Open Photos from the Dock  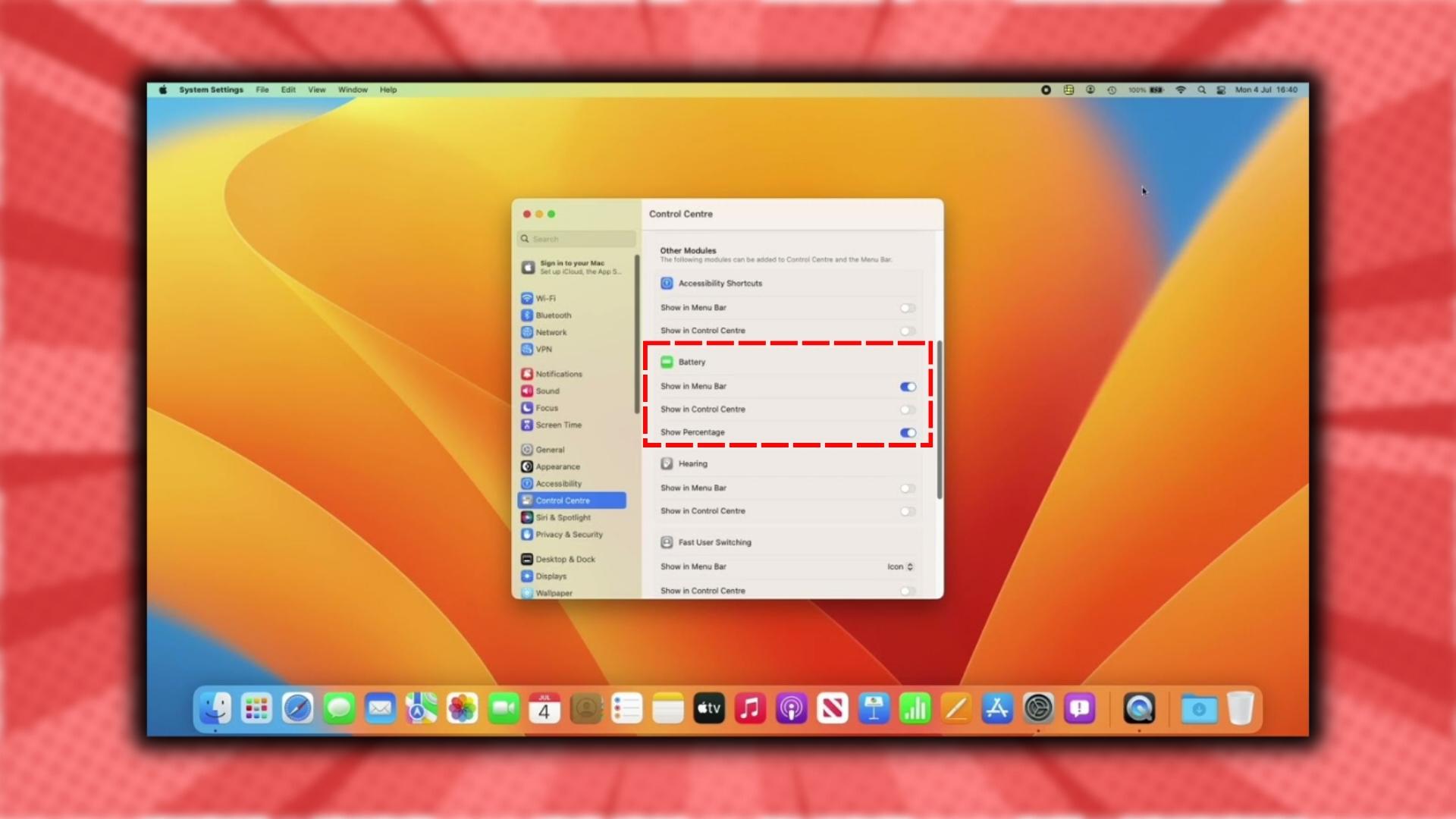click(462, 709)
